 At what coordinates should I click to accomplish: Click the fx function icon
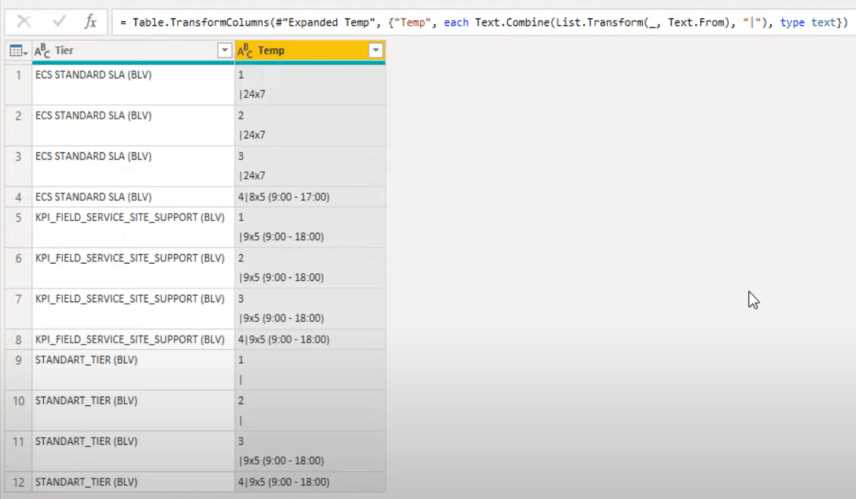pos(91,22)
